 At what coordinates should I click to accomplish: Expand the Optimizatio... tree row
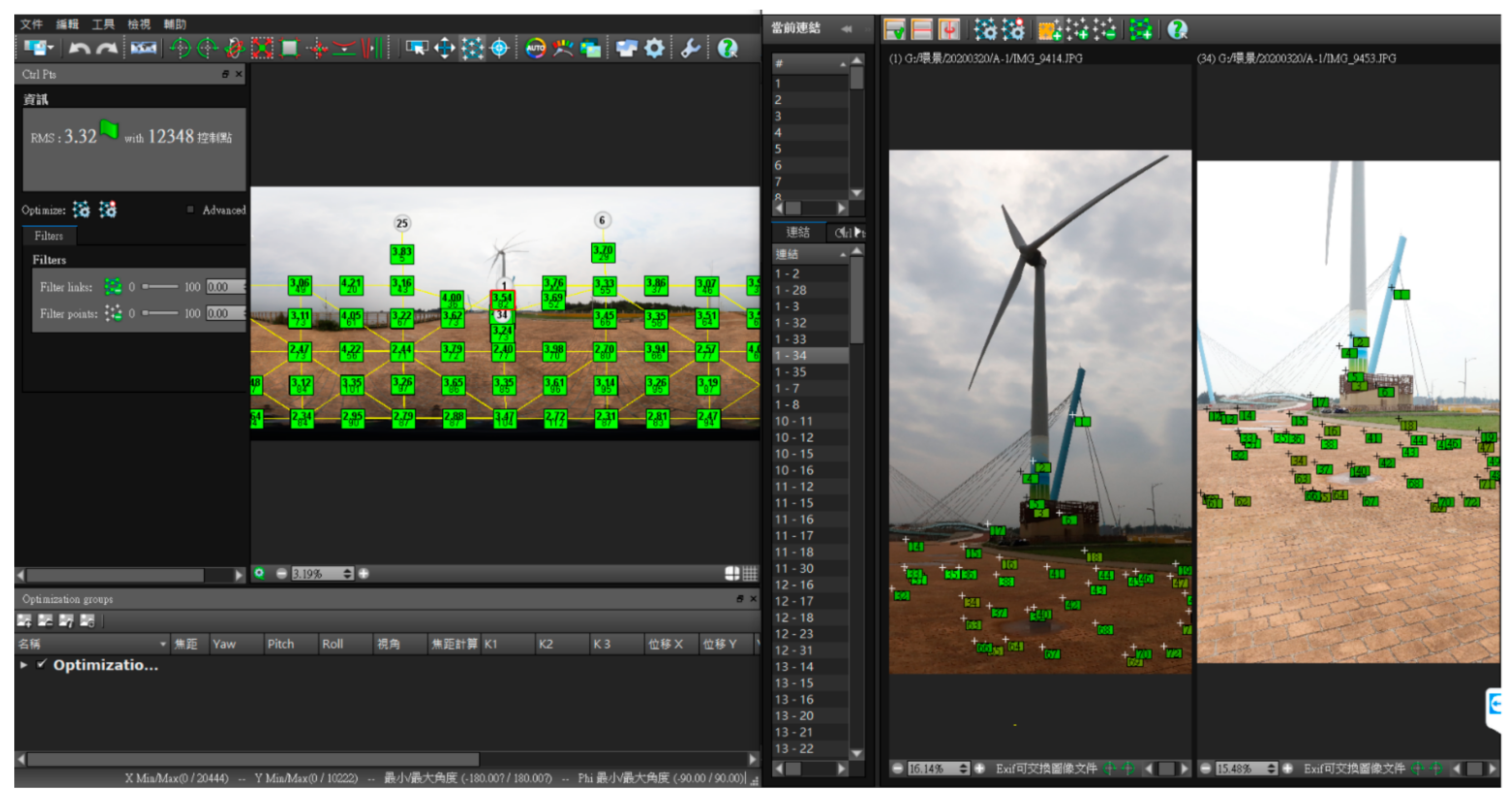[x=24, y=665]
